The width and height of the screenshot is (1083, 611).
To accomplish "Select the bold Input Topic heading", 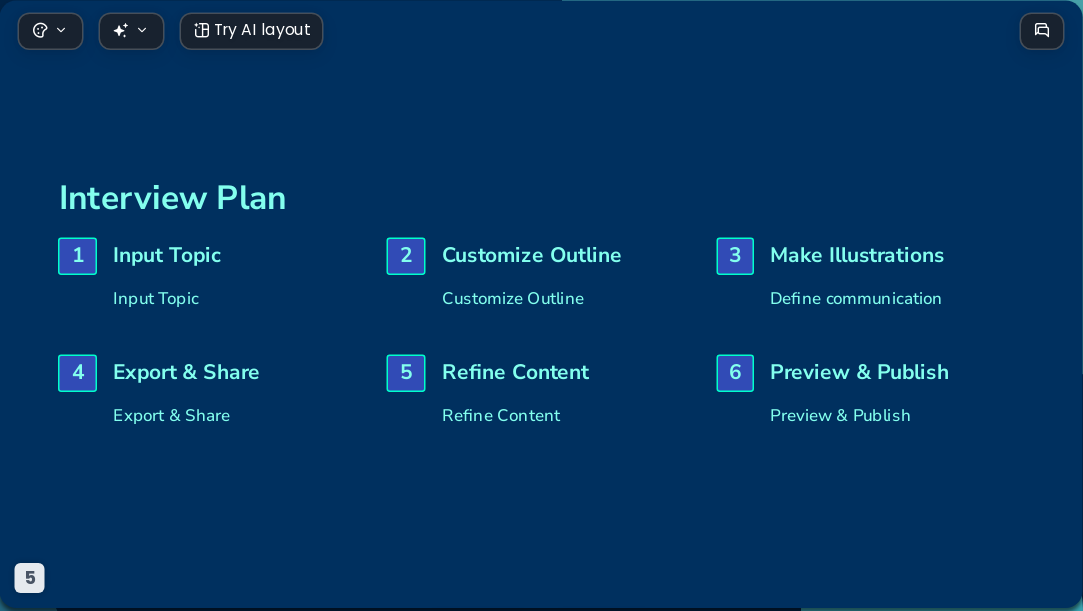I will point(167,256).
